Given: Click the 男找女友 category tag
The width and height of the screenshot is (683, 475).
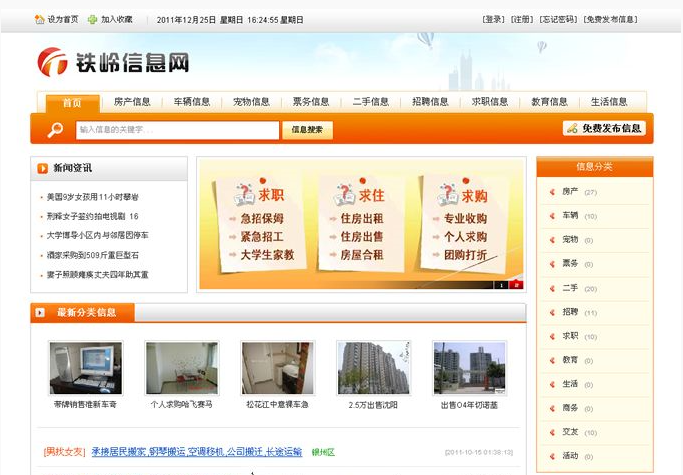Looking at the screenshot, I should (x=64, y=452).
